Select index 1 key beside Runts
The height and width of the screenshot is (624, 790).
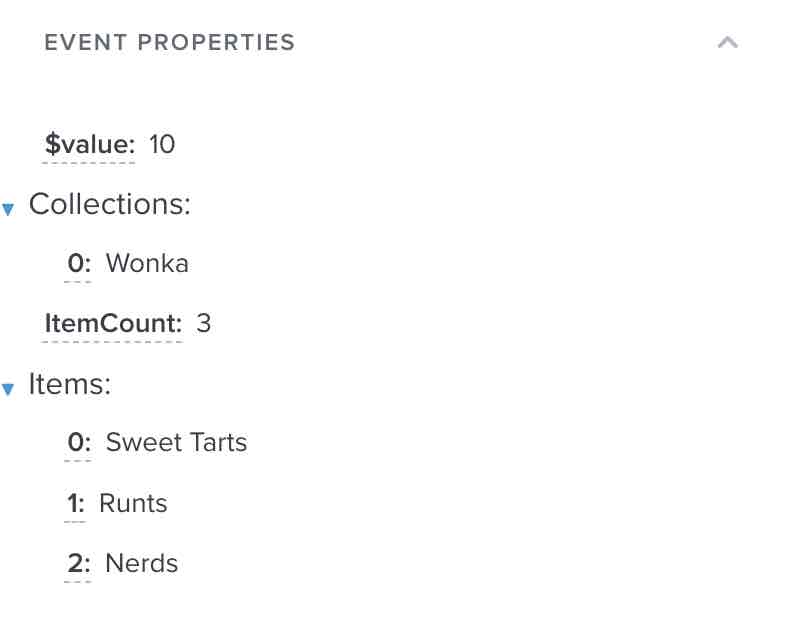75,503
